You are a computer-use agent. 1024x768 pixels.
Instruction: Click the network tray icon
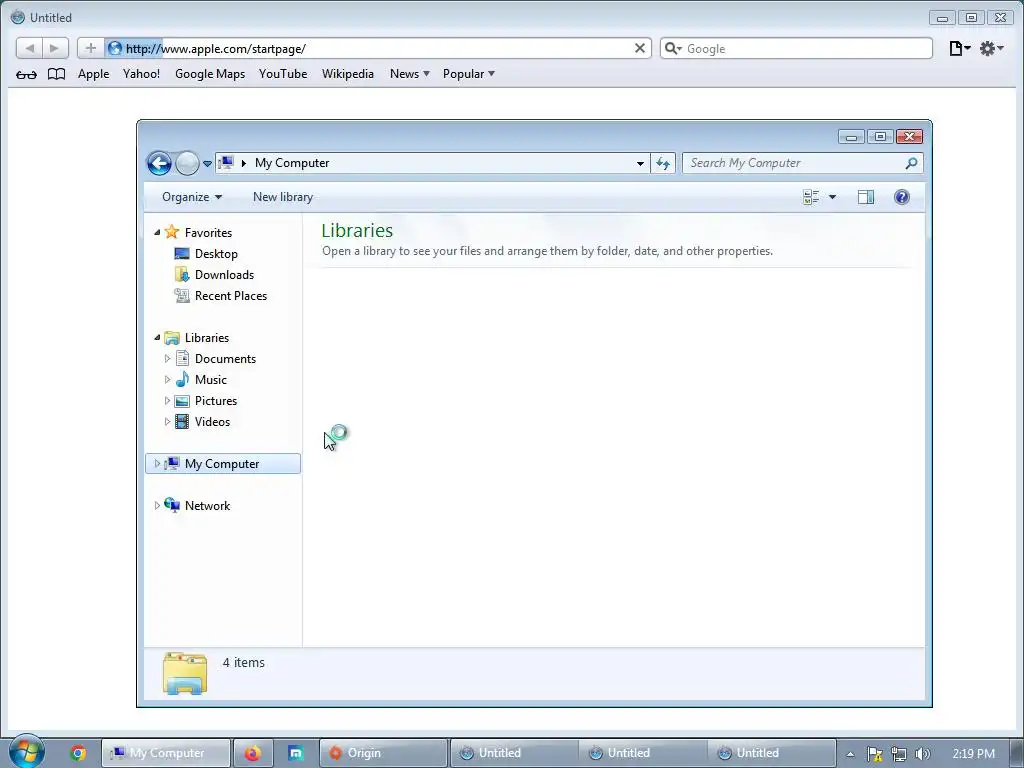pyautogui.click(x=899, y=754)
